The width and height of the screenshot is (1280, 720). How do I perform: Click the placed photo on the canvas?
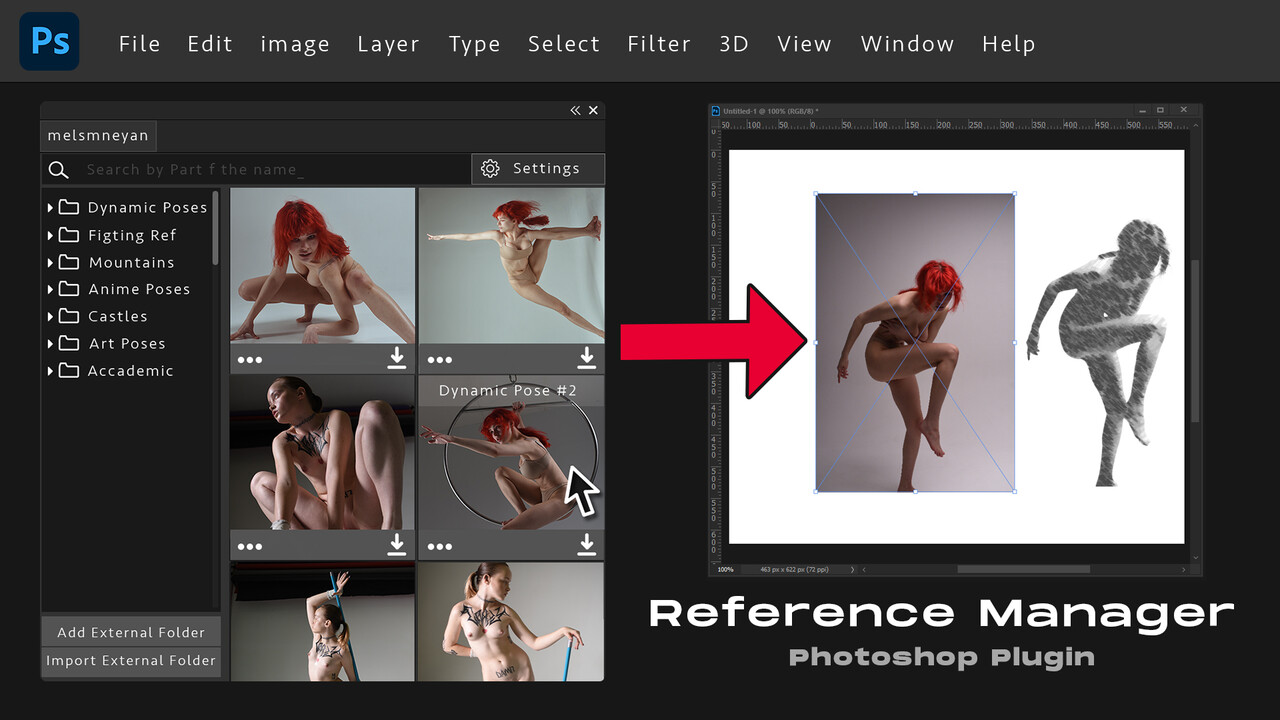[x=915, y=342]
